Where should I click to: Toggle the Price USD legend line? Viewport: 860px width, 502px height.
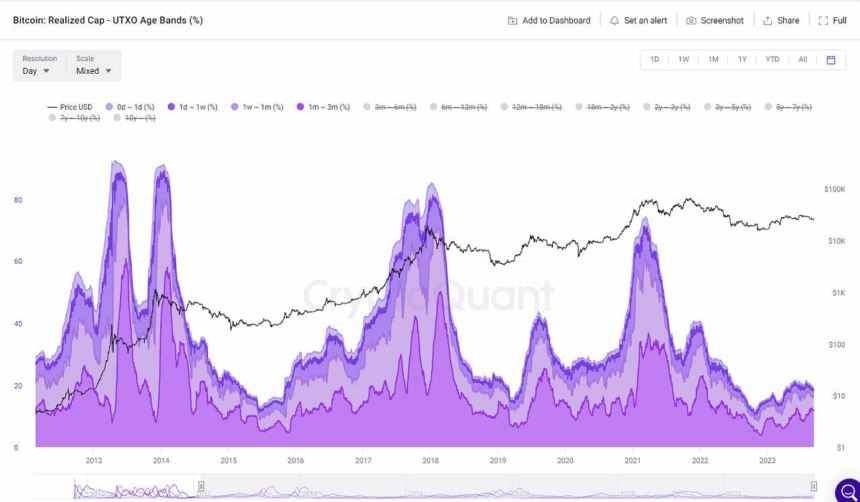click(x=70, y=107)
